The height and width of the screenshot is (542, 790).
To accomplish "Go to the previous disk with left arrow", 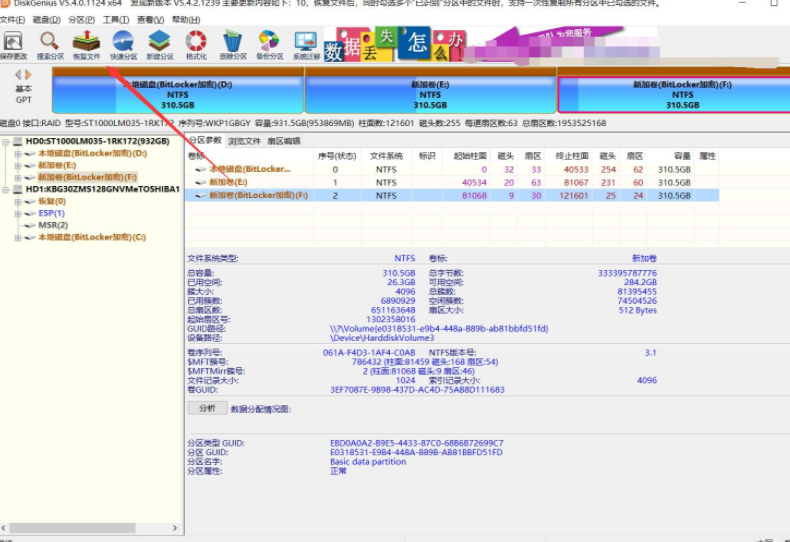I will click(x=17, y=75).
